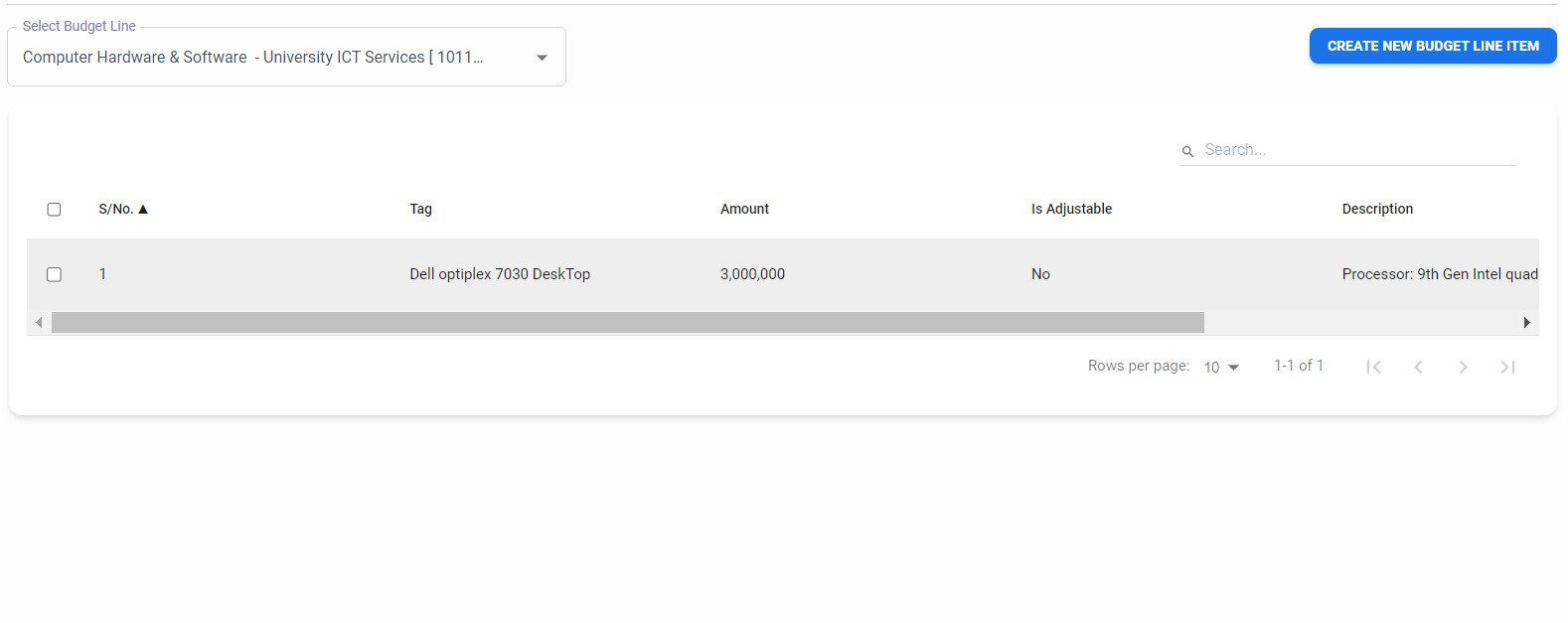Image resolution: width=1568 pixels, height=623 pixels.
Task: Click the search magnifier icon
Action: [x=1187, y=151]
